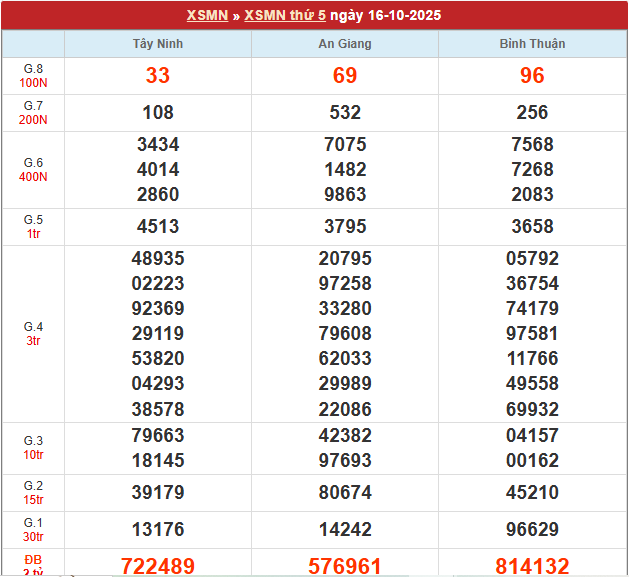The height and width of the screenshot is (577, 629).
Task: Select the An Giang column header
Action: click(x=345, y=44)
